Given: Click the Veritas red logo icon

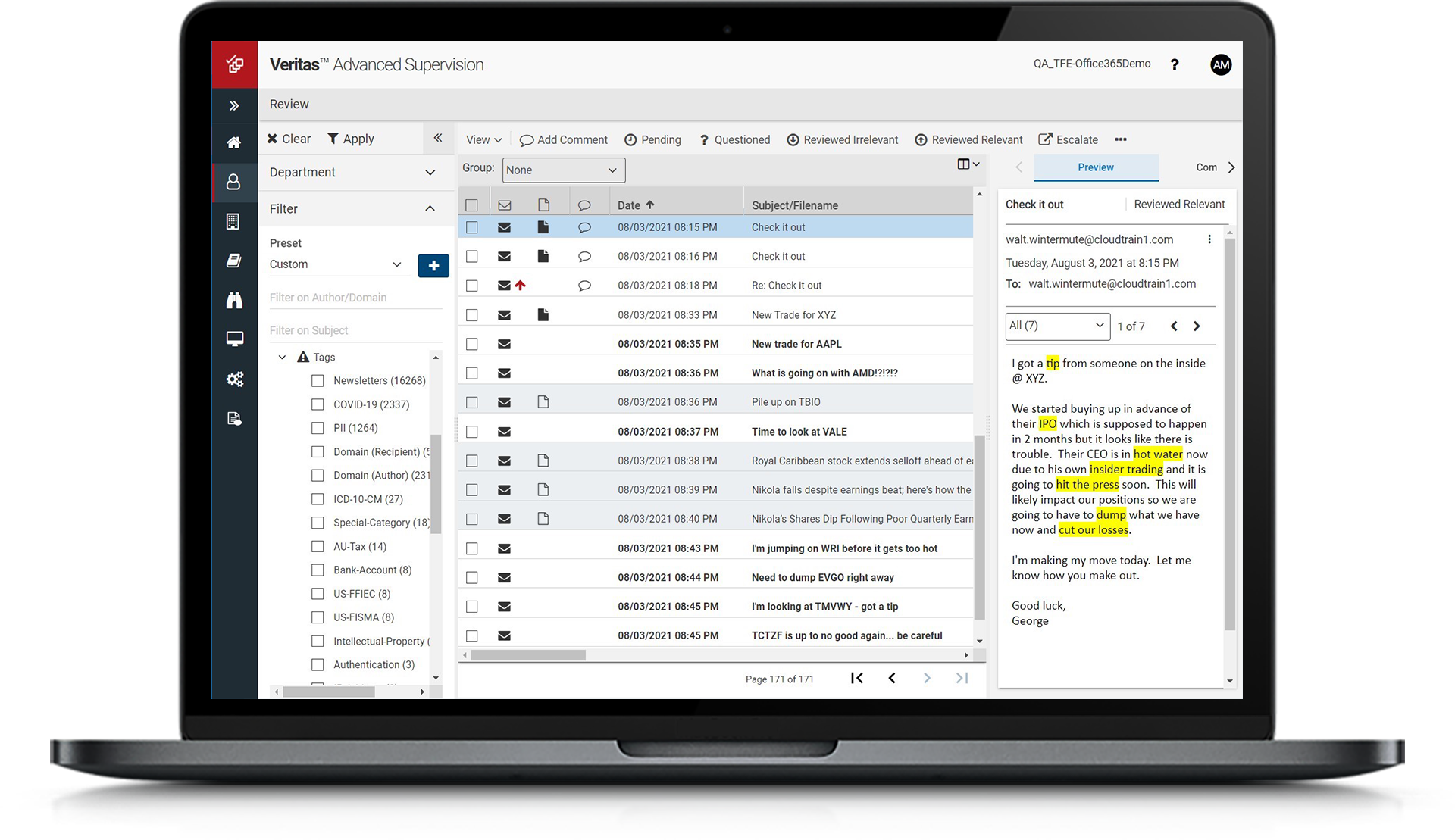Looking at the screenshot, I should click(235, 64).
